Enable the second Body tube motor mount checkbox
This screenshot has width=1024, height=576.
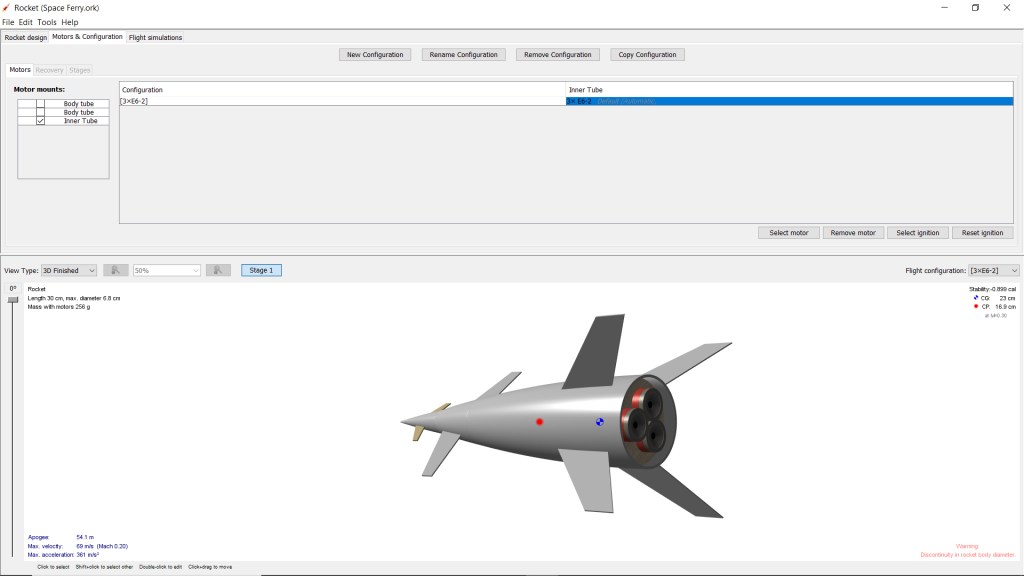tap(41, 112)
